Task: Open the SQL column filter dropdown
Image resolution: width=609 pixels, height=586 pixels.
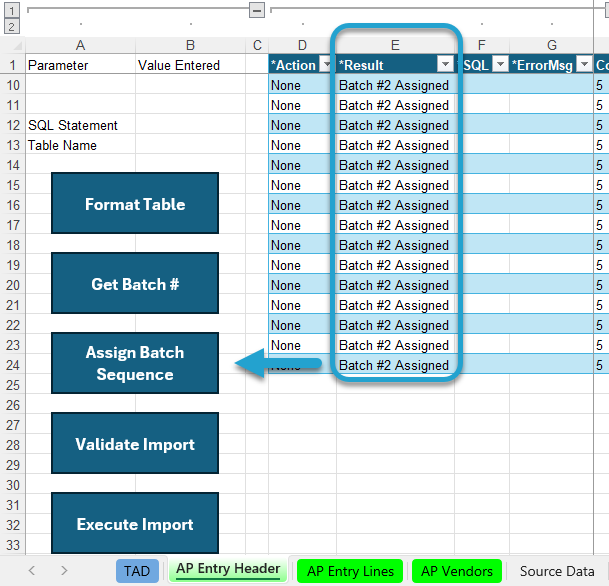Action: click(500, 64)
